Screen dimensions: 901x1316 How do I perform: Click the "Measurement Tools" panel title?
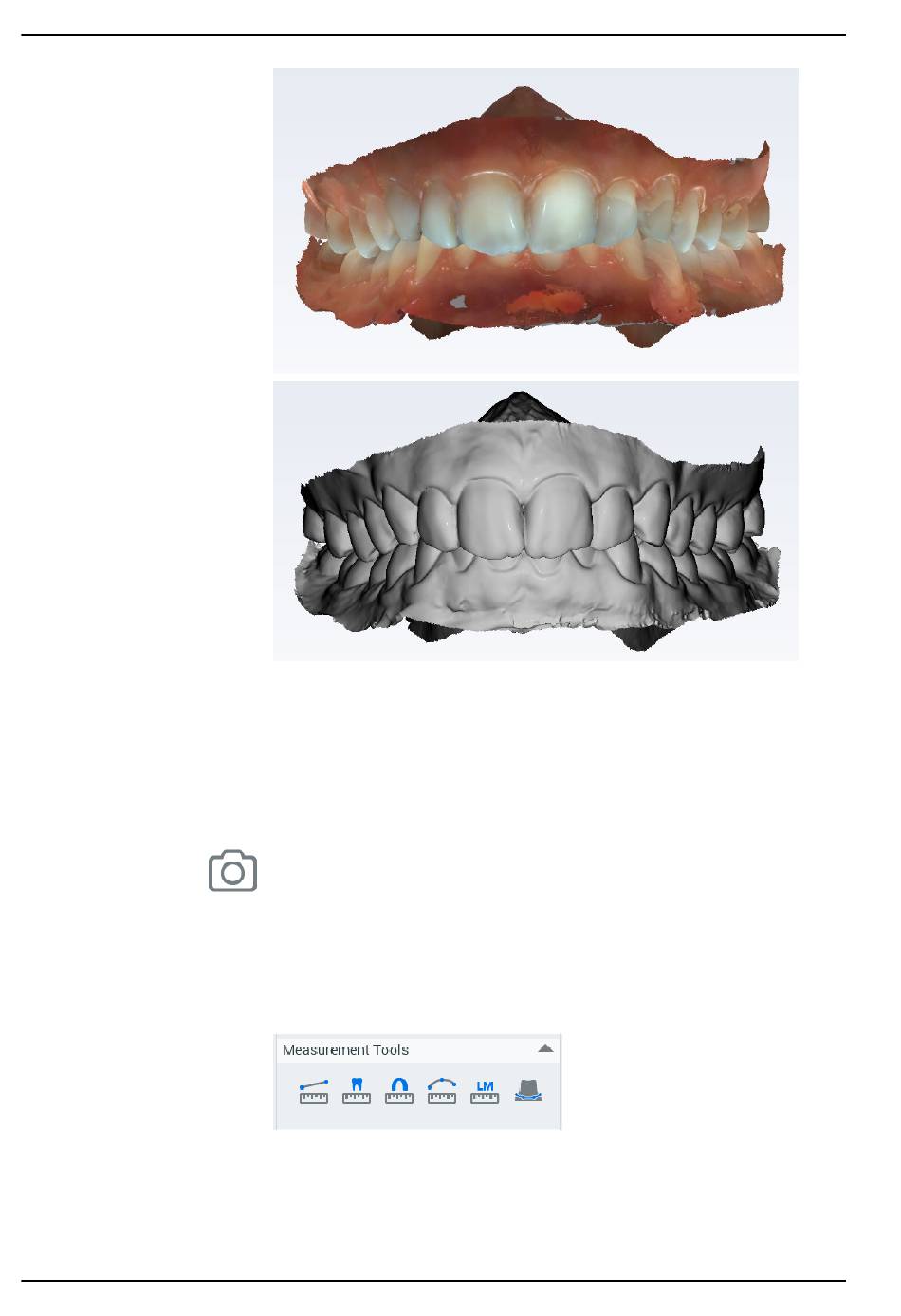[345, 1049]
